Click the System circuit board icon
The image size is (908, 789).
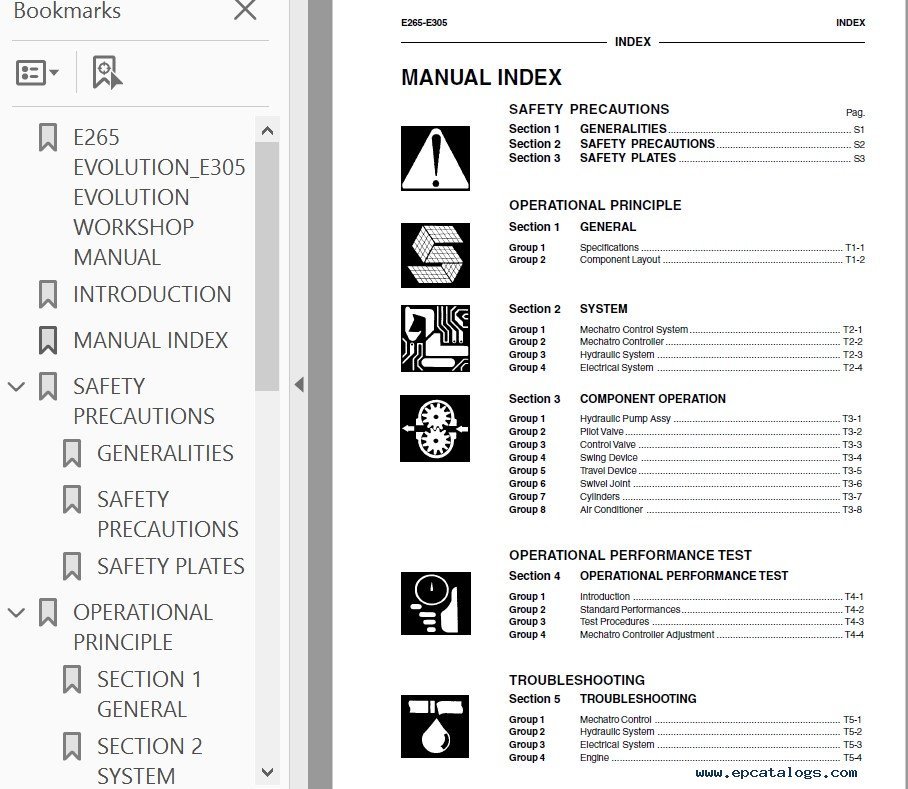[435, 338]
